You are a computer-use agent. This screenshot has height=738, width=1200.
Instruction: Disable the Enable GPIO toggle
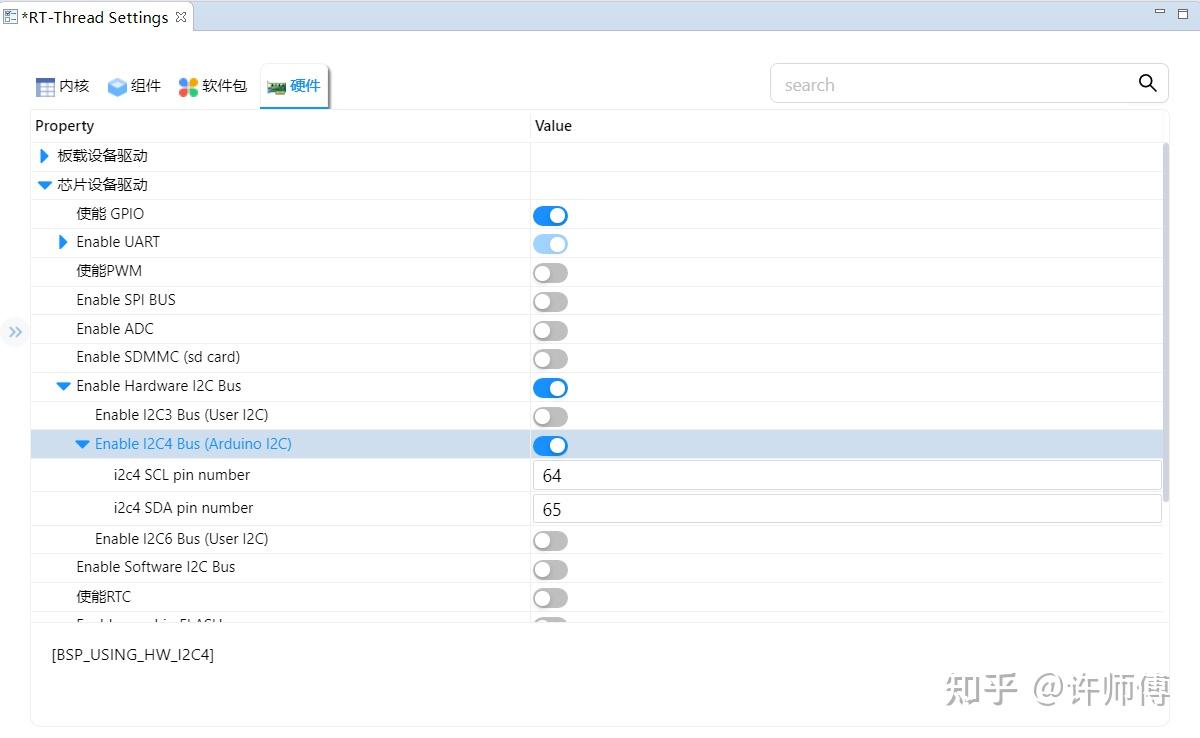pos(550,215)
